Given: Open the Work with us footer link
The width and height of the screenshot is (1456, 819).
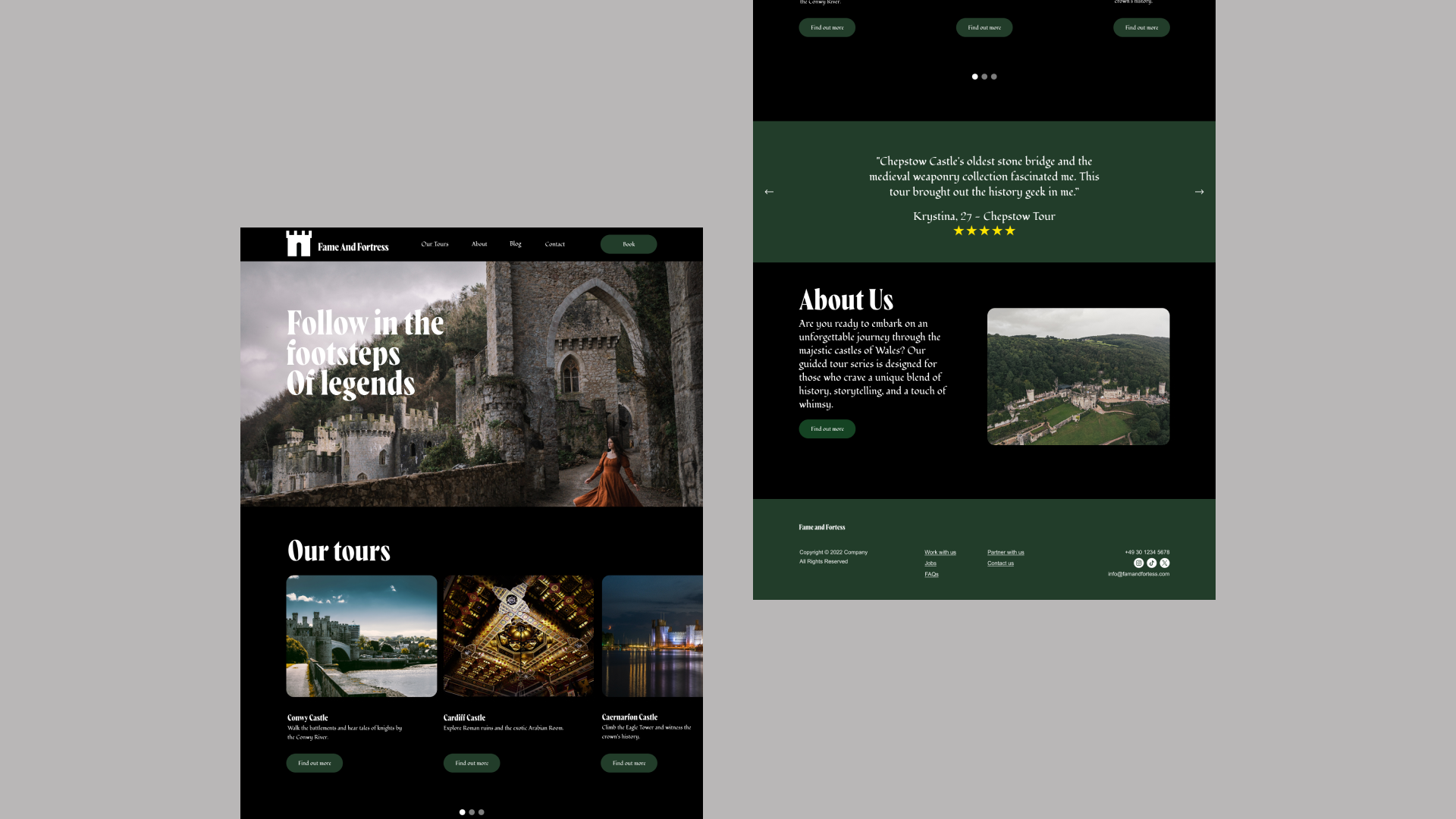Looking at the screenshot, I should pos(940,552).
